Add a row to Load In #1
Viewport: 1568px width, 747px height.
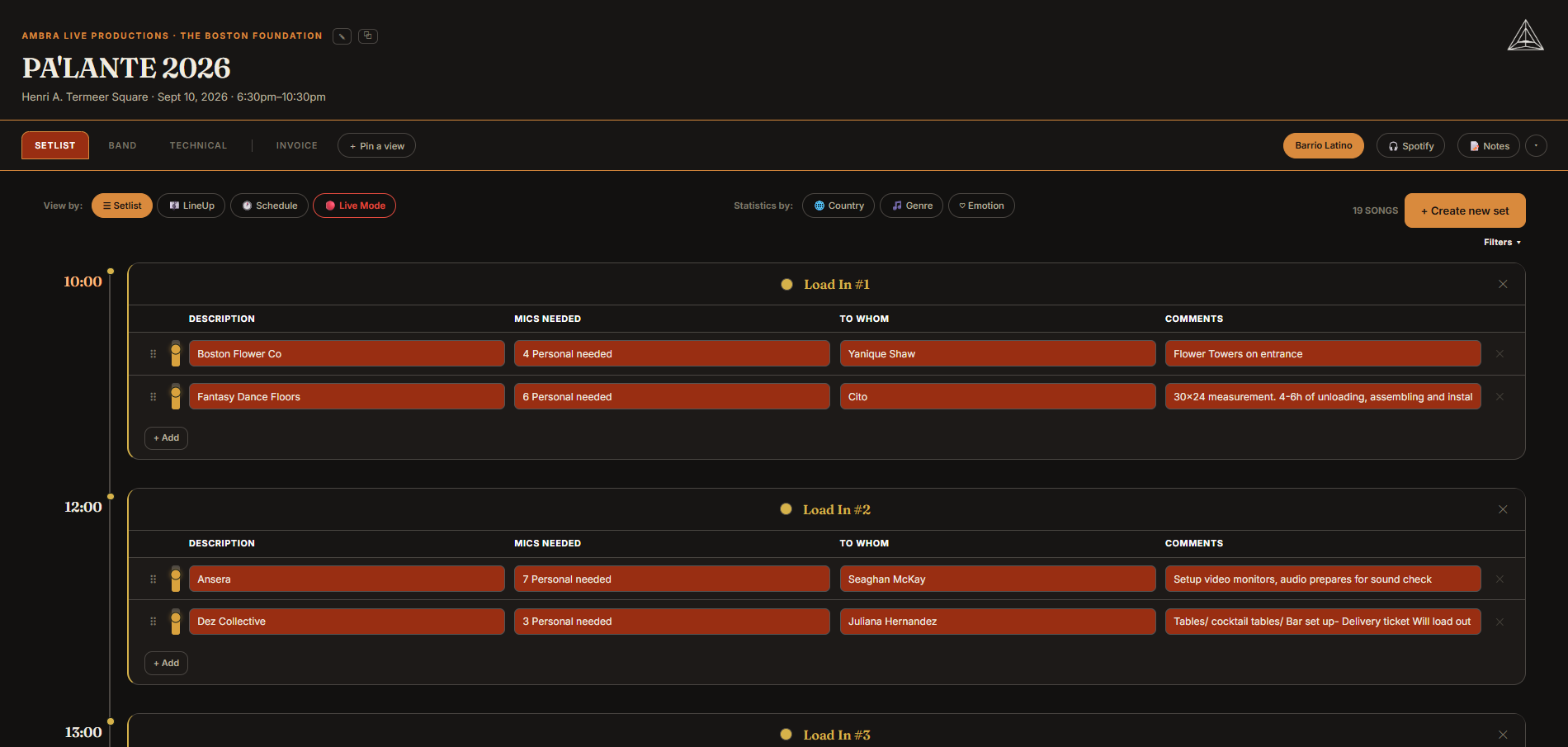166,437
